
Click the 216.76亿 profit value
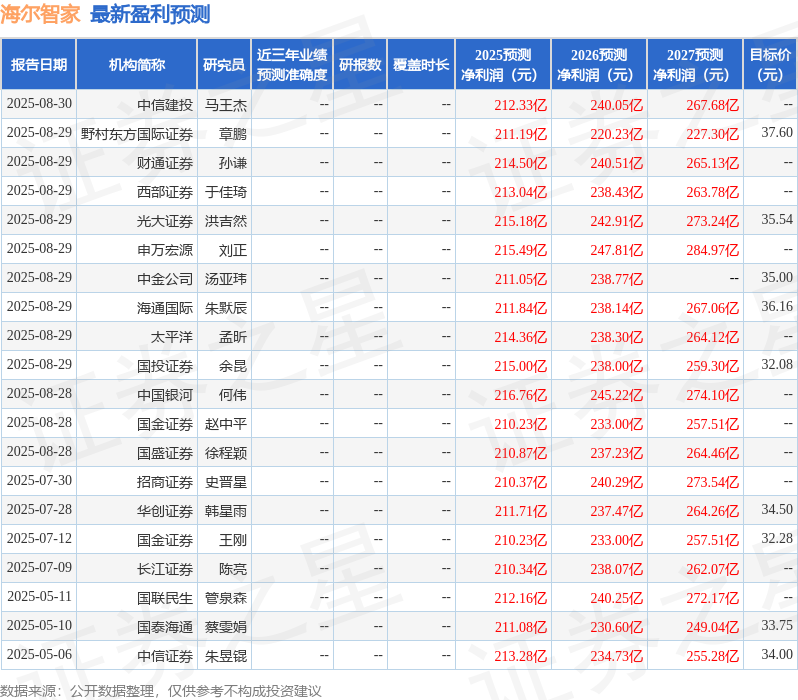click(521, 396)
